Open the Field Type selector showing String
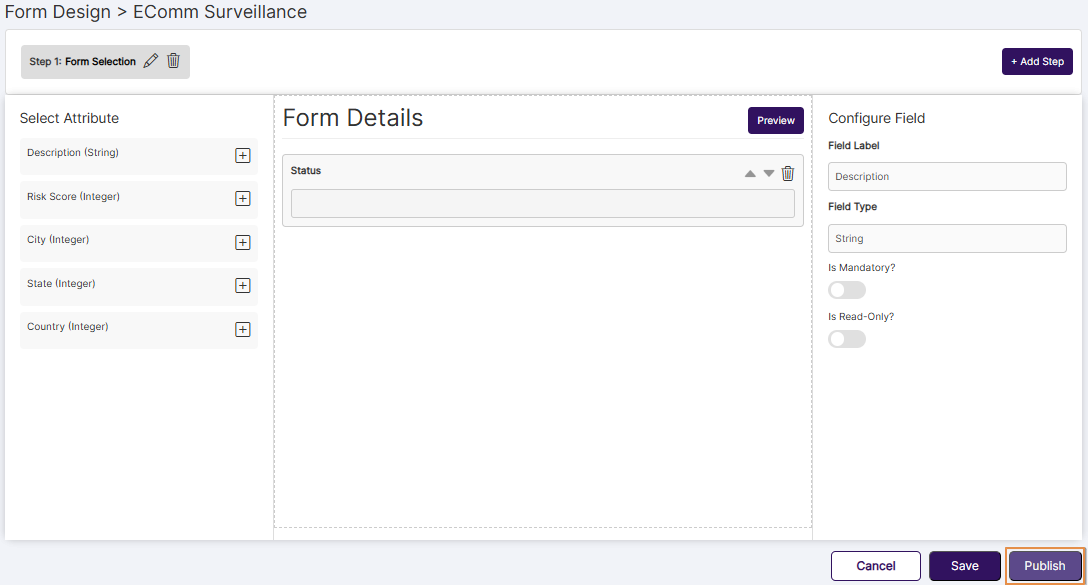 click(946, 238)
